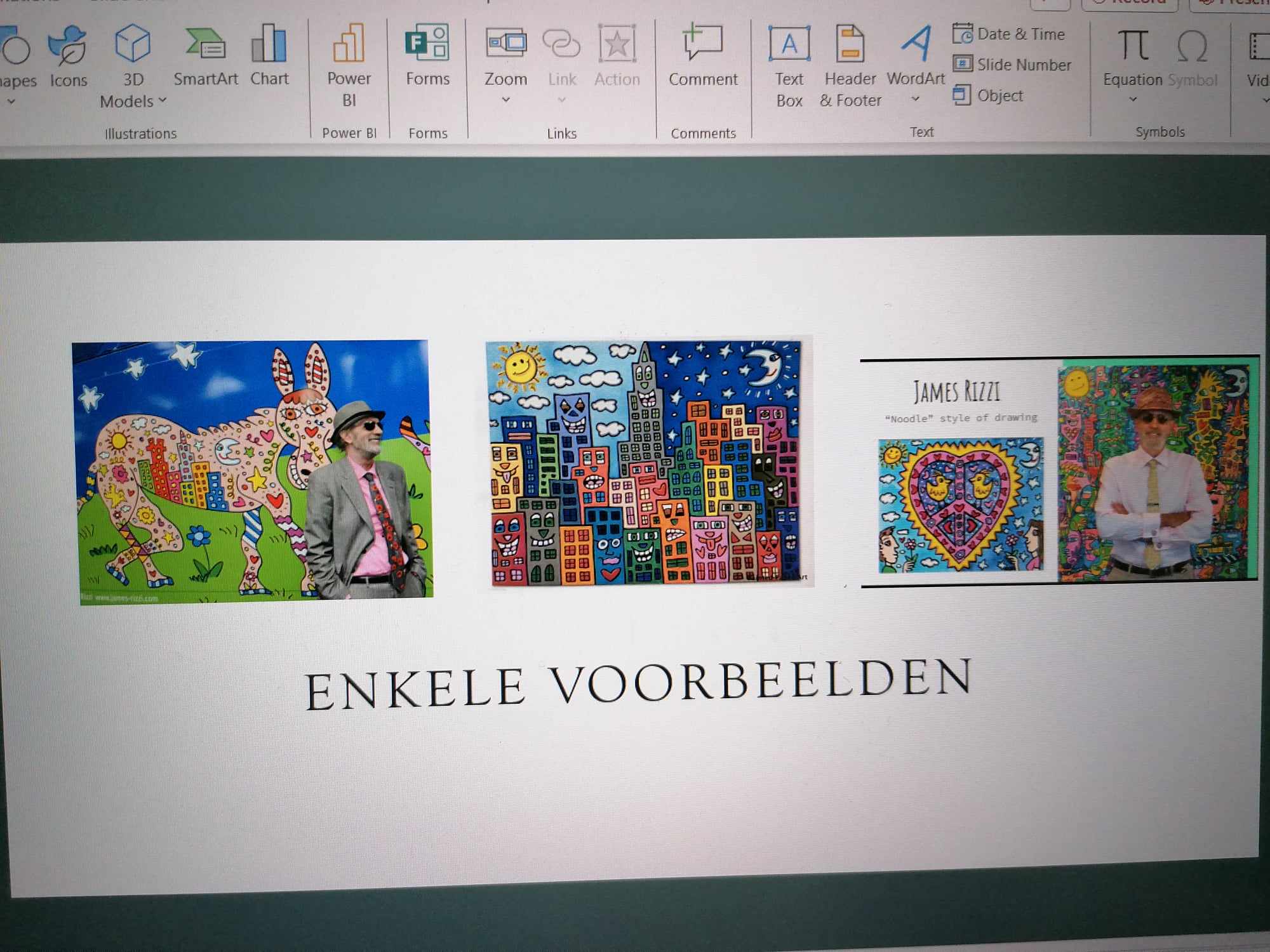Click the ENKELE VOORBEELDEN title text
The height and width of the screenshot is (952, 1270).
[x=638, y=685]
